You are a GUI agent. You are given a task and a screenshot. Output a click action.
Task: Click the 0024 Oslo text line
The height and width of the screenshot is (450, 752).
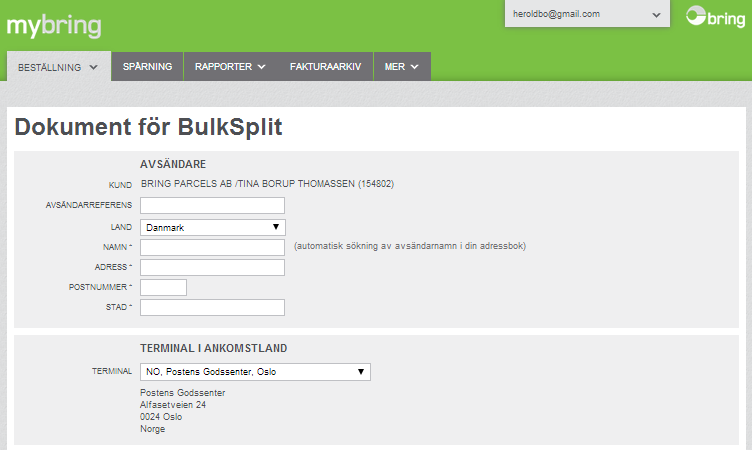161,417
